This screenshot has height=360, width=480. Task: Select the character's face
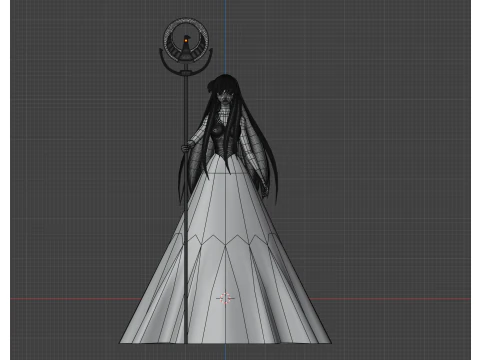tap(224, 97)
